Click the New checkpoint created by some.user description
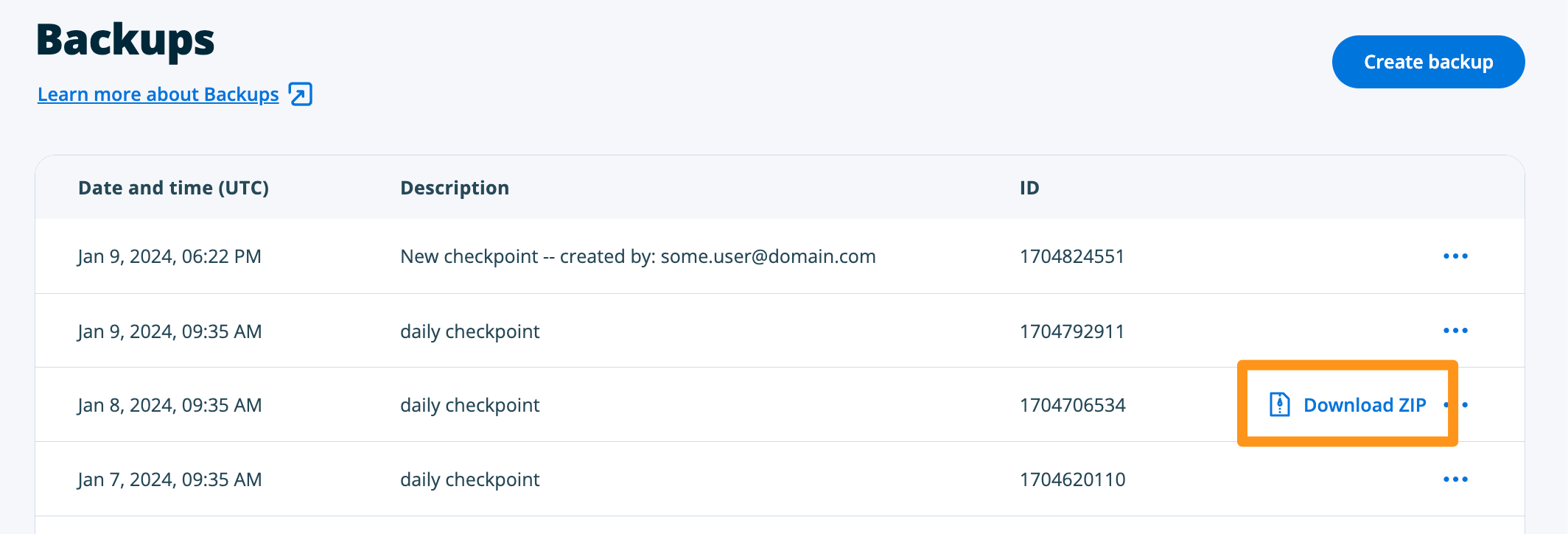Viewport: 1568px width, 534px height. pyautogui.click(x=637, y=256)
